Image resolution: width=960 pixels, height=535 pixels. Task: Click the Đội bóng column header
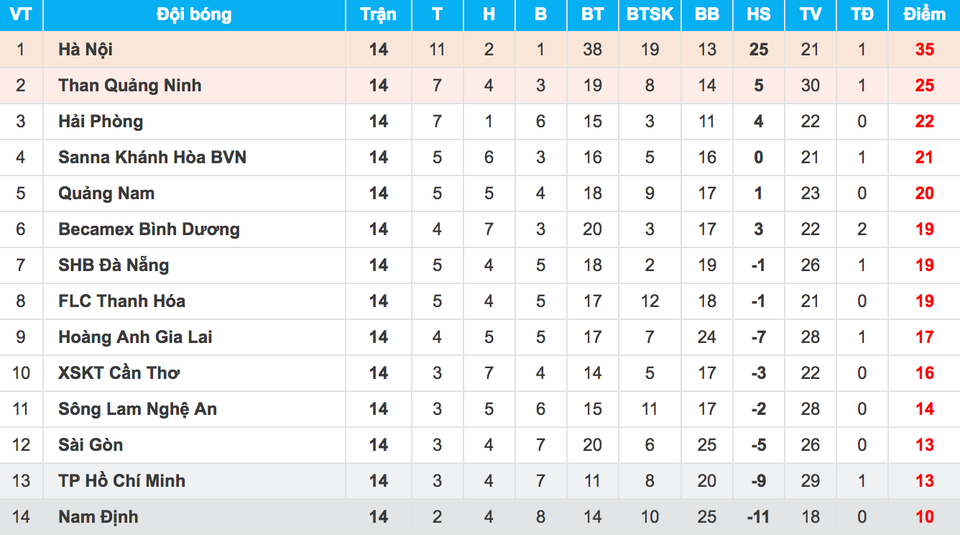point(194,14)
